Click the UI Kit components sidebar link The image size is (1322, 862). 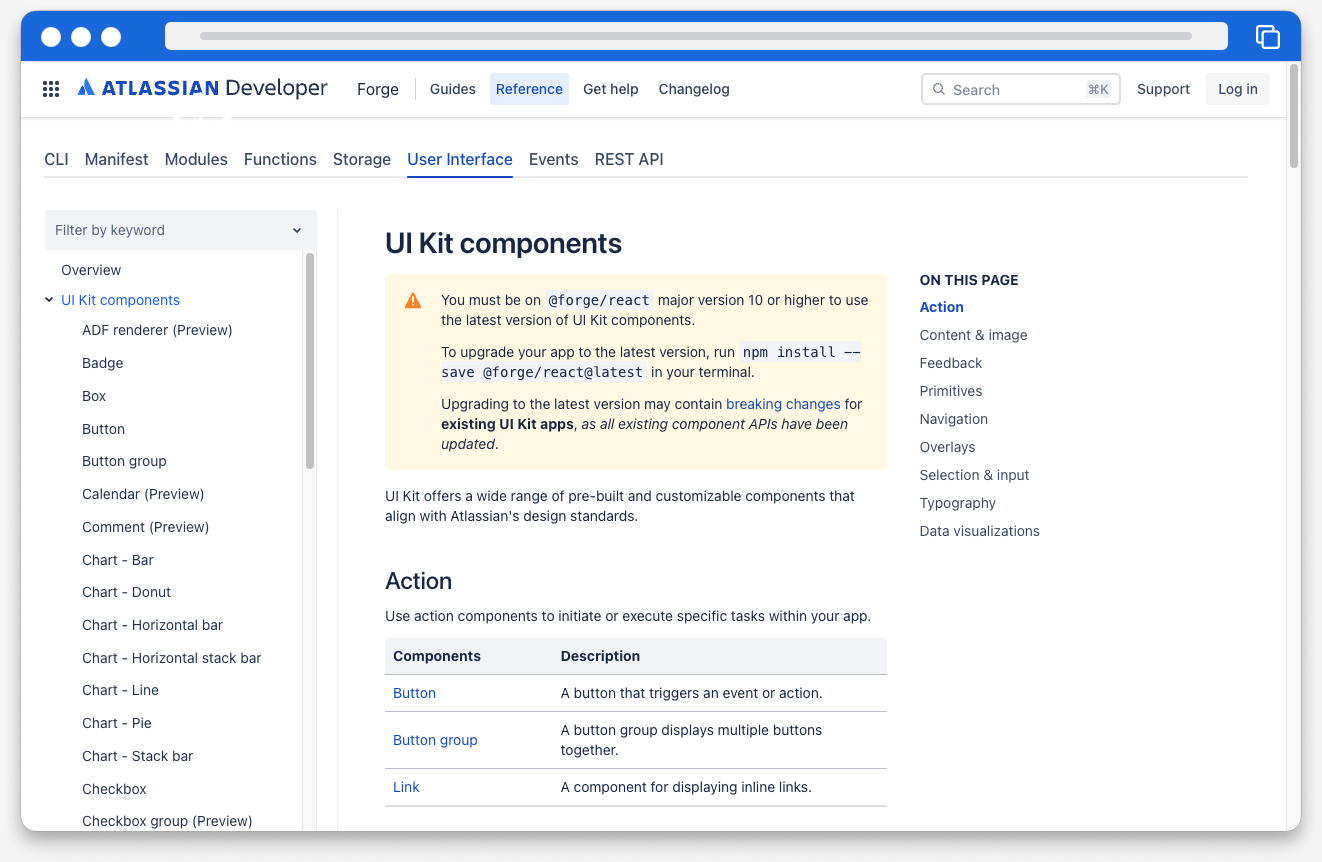point(120,300)
